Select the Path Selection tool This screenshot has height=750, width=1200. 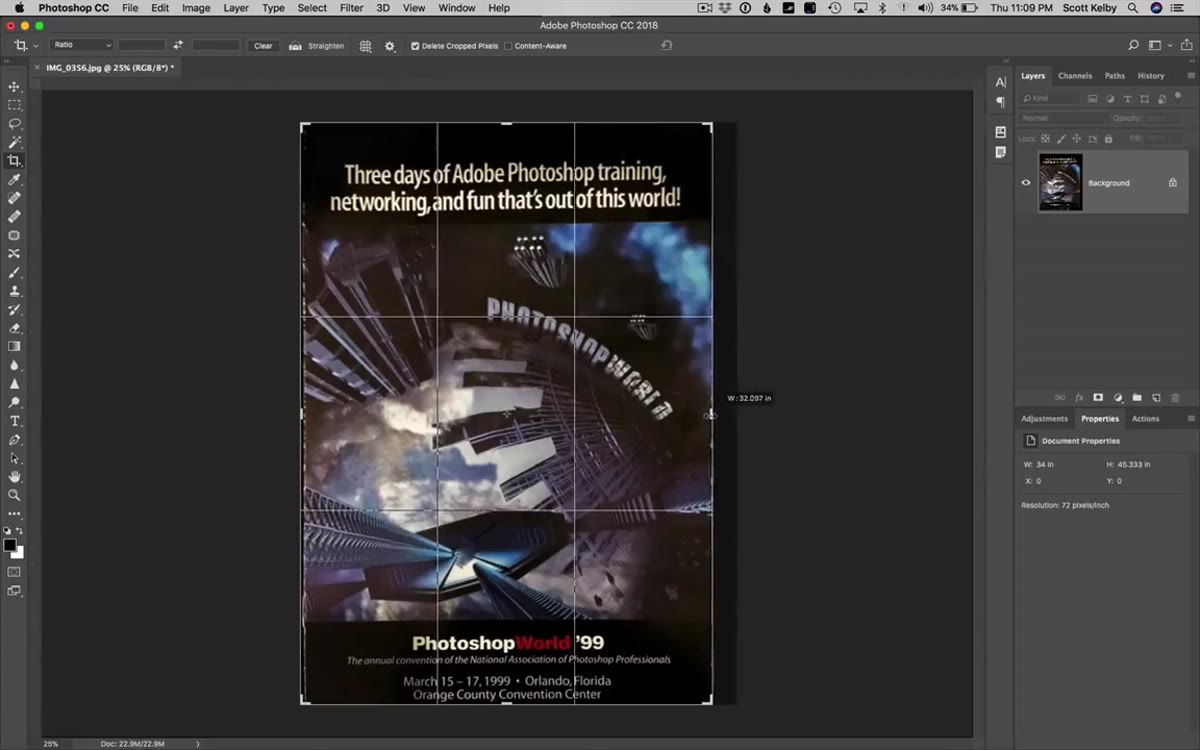click(14, 458)
